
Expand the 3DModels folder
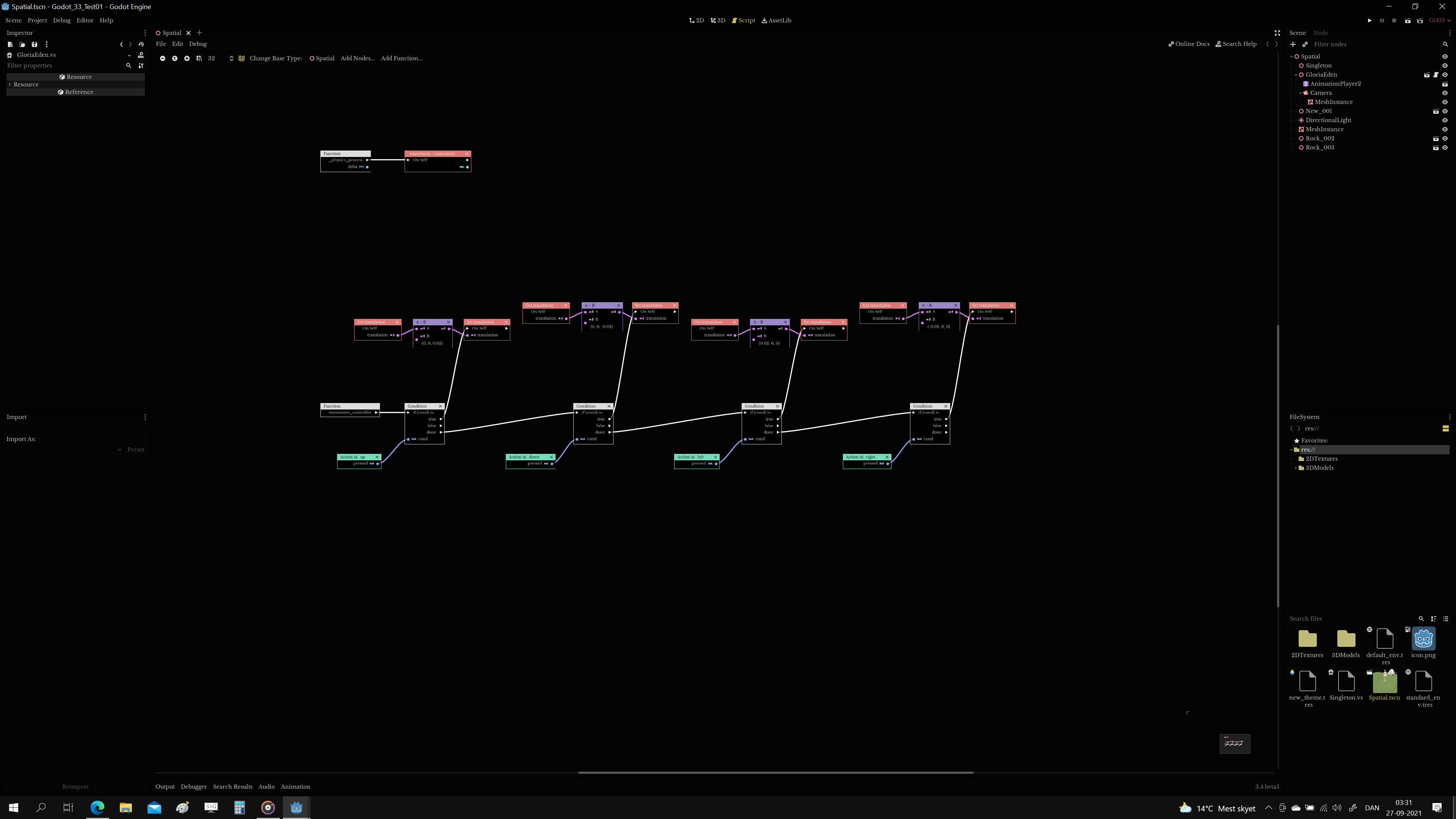(x=1296, y=468)
